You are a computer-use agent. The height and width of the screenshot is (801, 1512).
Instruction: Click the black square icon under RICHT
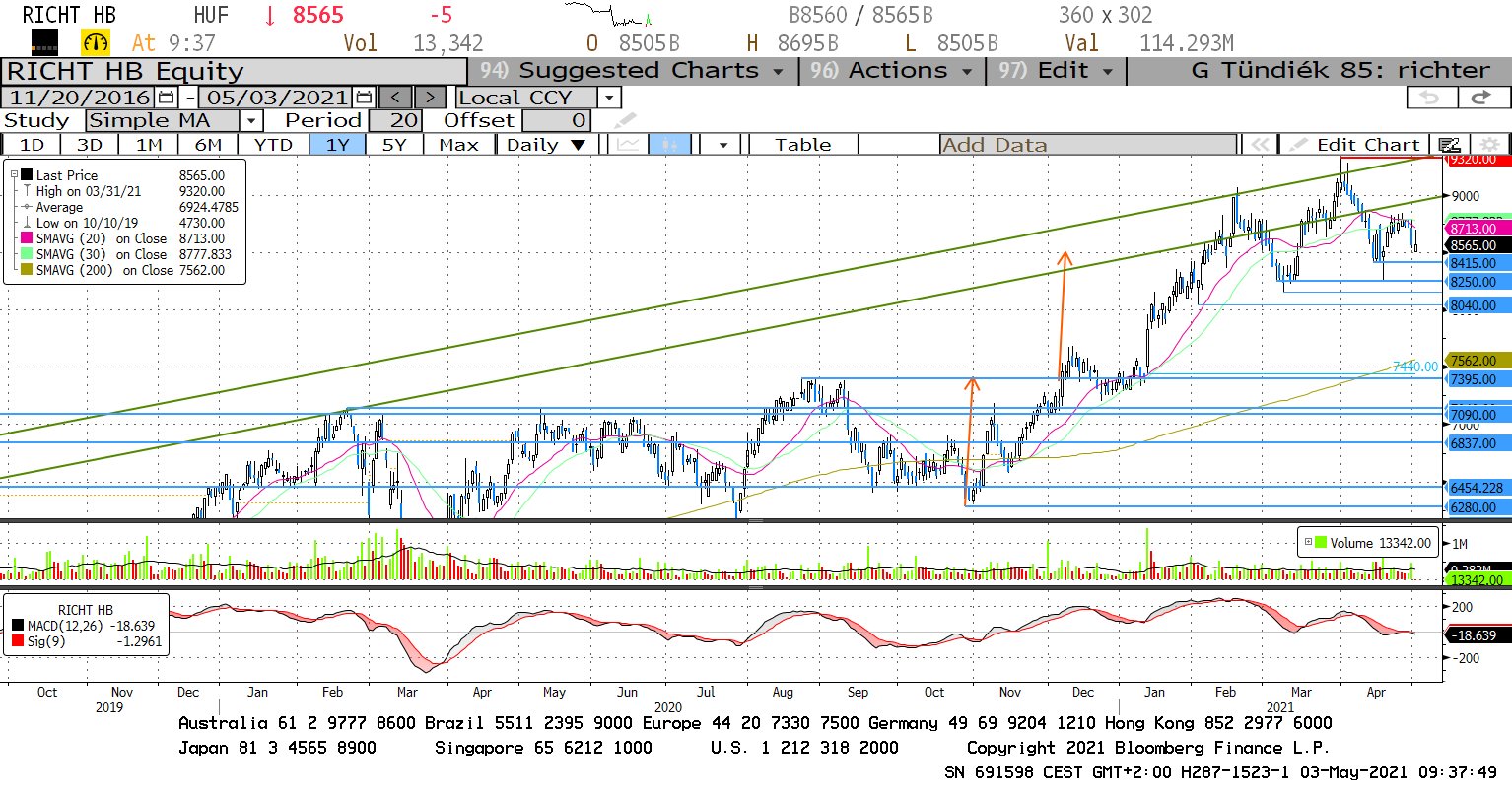pyautogui.click(x=44, y=42)
